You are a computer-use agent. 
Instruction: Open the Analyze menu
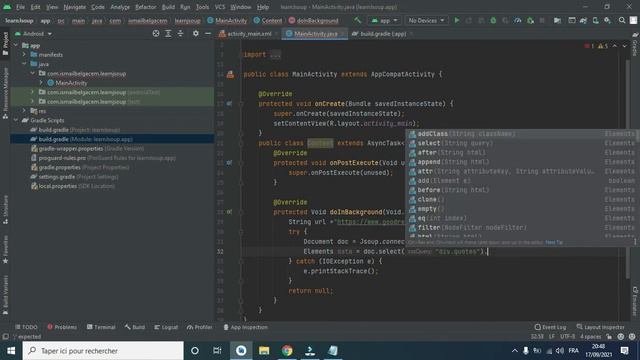(x=120, y=7)
